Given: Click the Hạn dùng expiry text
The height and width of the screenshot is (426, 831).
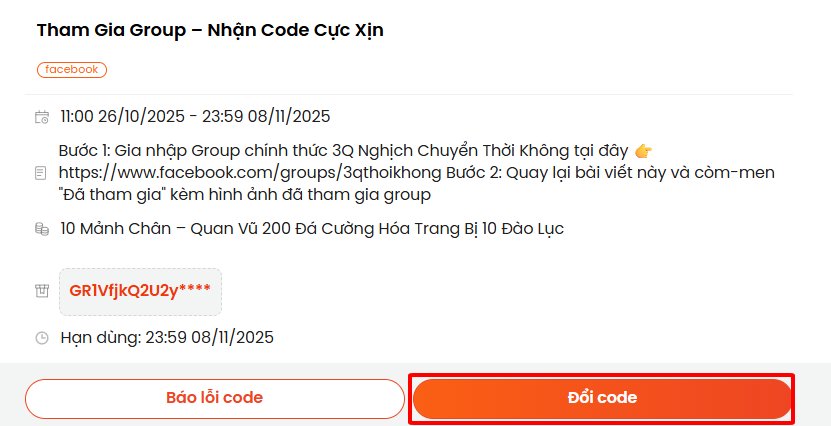Looking at the screenshot, I should coord(167,337).
